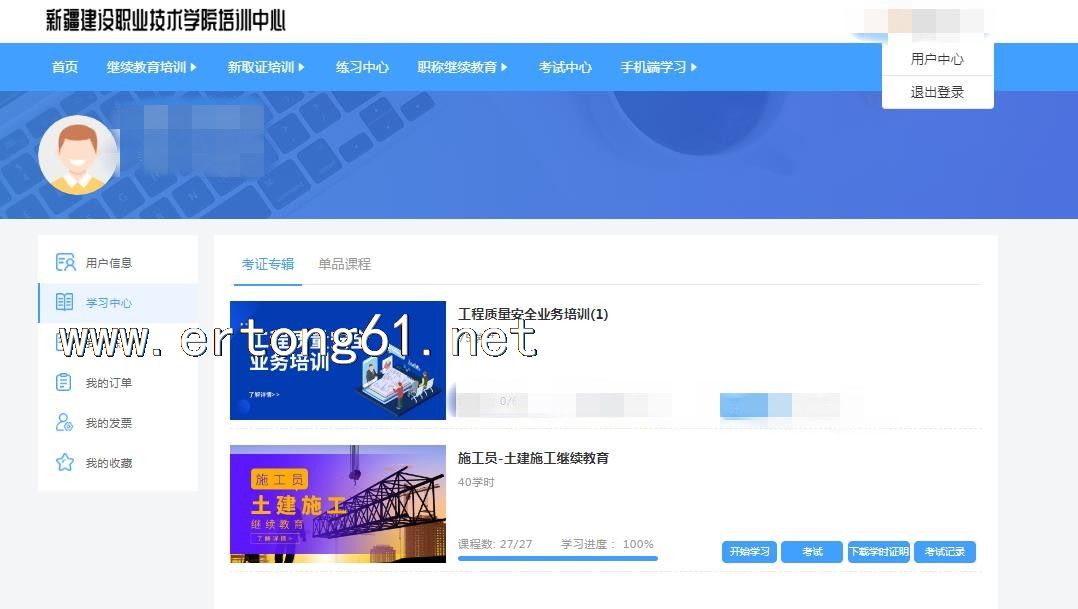Viewport: 1078px width, 609px height.
Task: Click the 我的发票 invoice icon
Action: point(65,423)
